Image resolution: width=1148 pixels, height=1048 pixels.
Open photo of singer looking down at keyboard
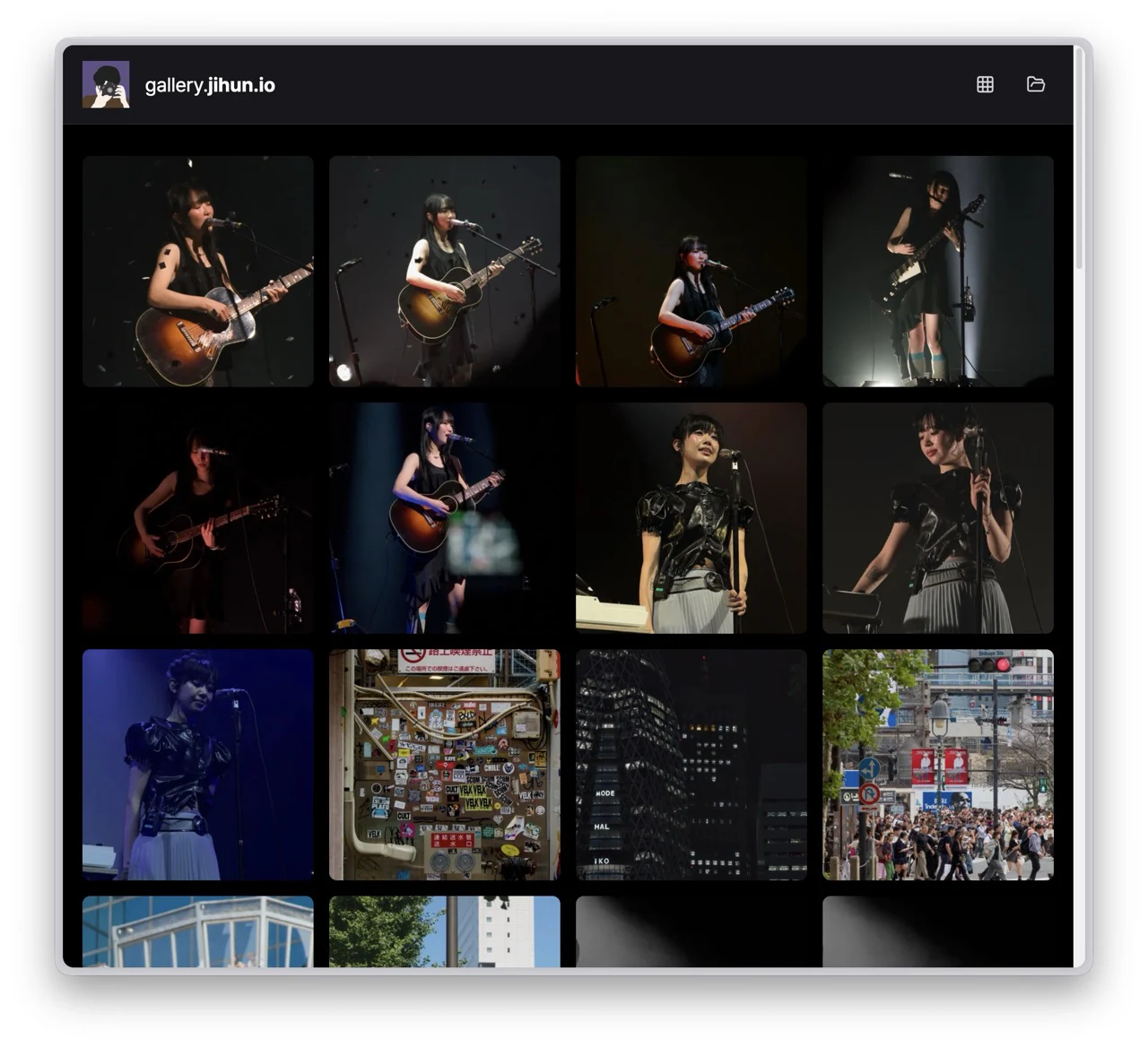click(938, 518)
